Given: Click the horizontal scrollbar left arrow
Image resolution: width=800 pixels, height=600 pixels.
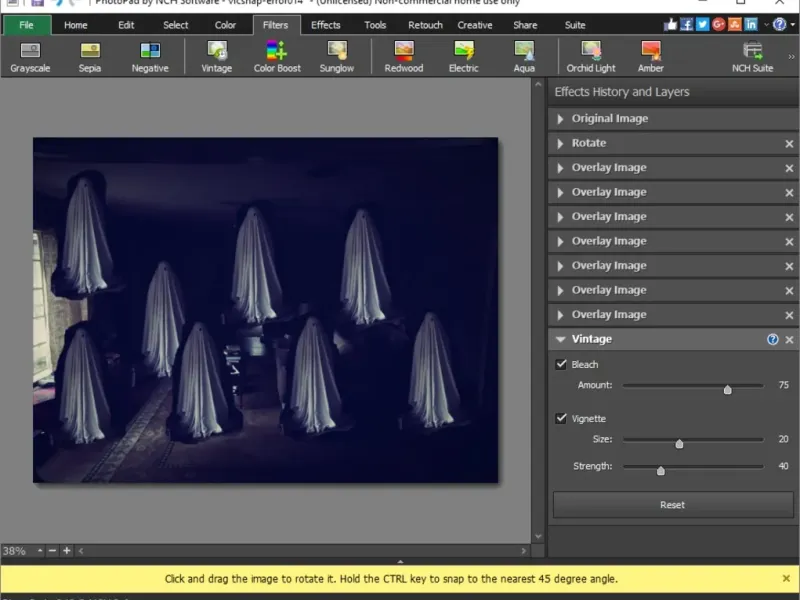Looking at the screenshot, I should coord(81,551).
